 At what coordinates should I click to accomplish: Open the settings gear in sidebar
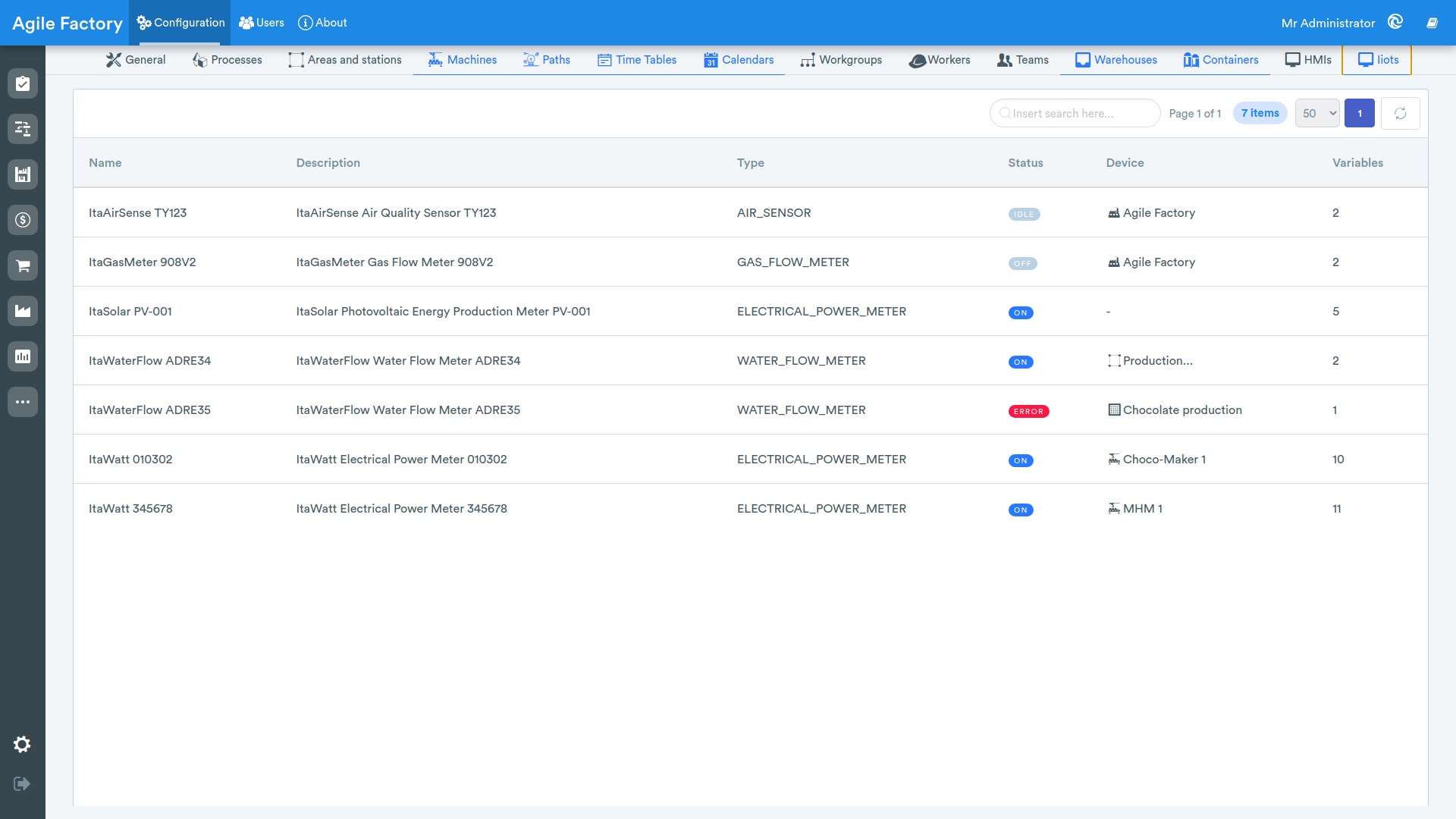22,745
